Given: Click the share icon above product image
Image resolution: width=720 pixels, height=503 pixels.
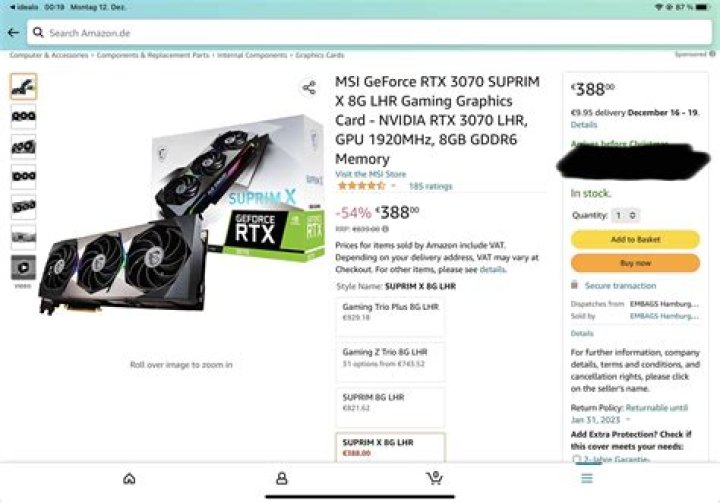Looking at the screenshot, I should [309, 87].
